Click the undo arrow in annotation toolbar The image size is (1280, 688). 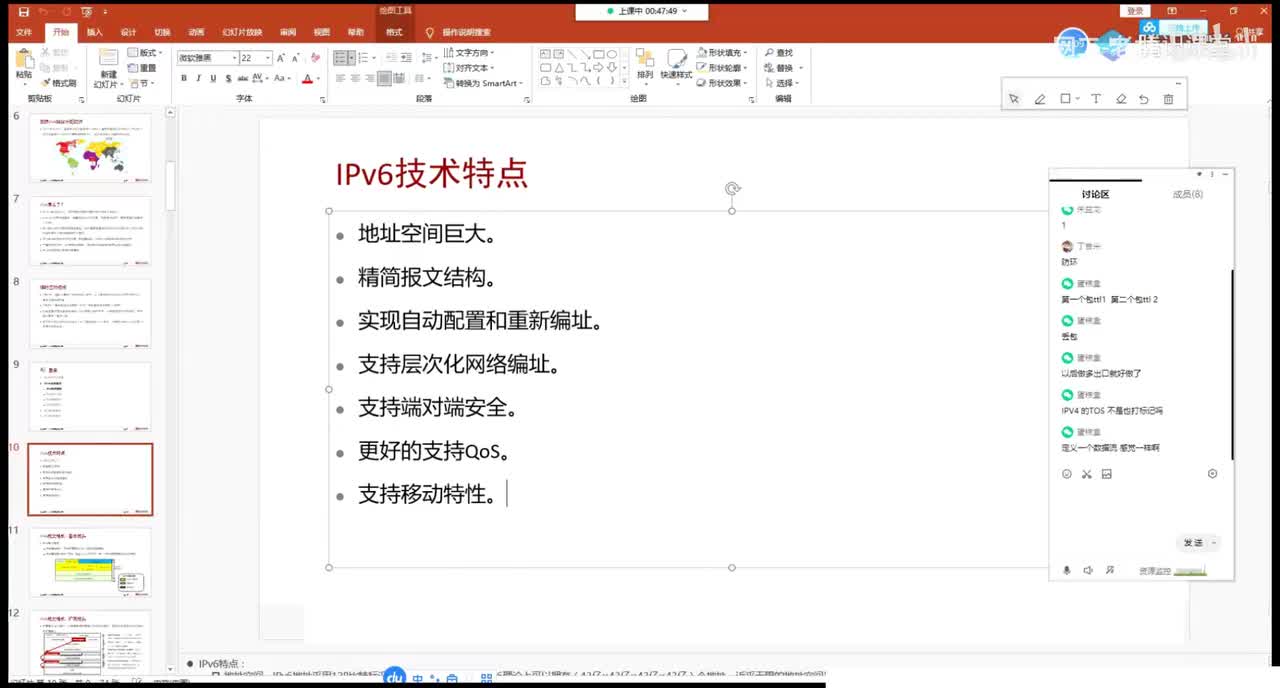[1144, 99]
